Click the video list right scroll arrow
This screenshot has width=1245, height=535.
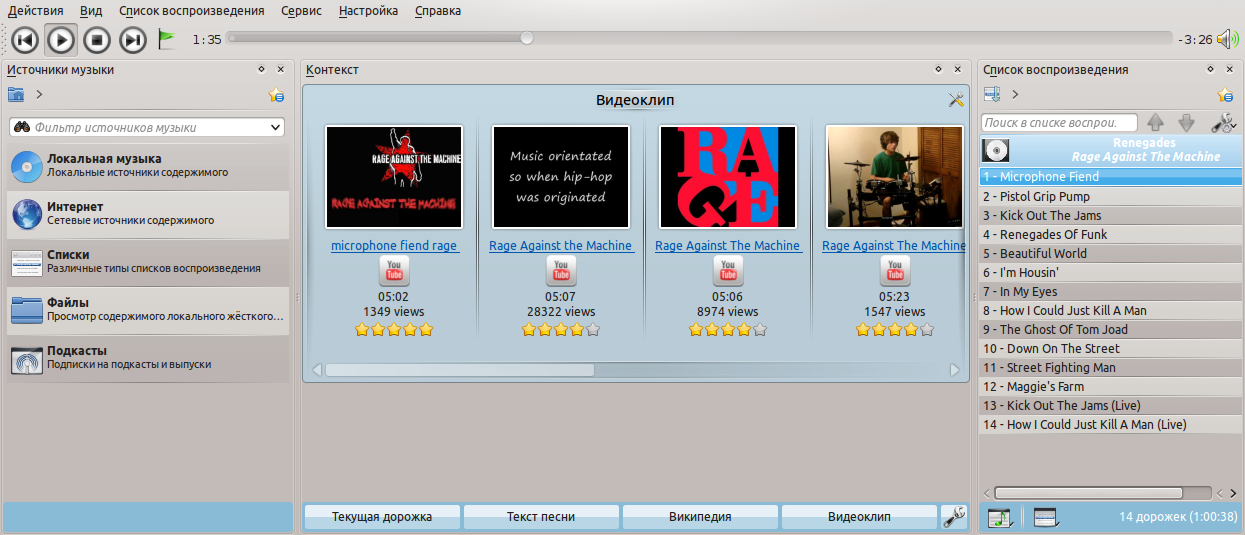tap(955, 370)
